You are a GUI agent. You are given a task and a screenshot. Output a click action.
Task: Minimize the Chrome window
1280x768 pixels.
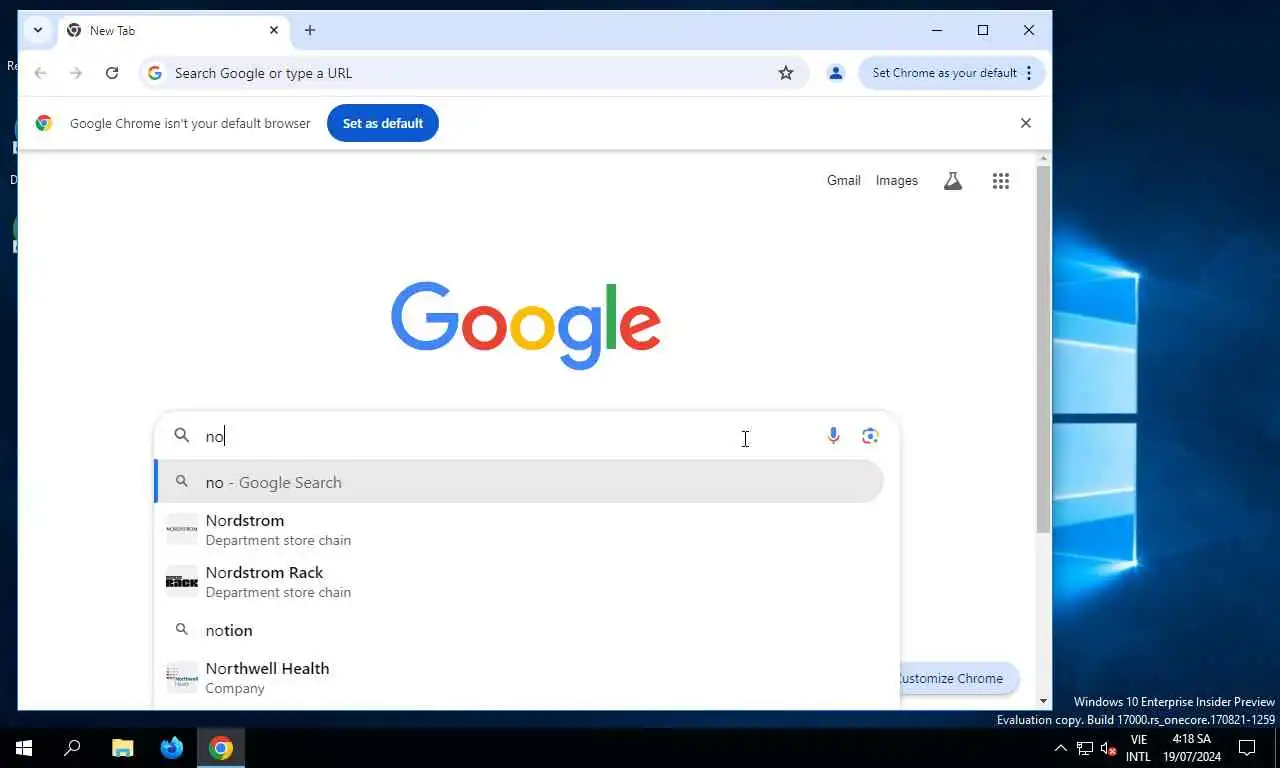click(x=937, y=30)
